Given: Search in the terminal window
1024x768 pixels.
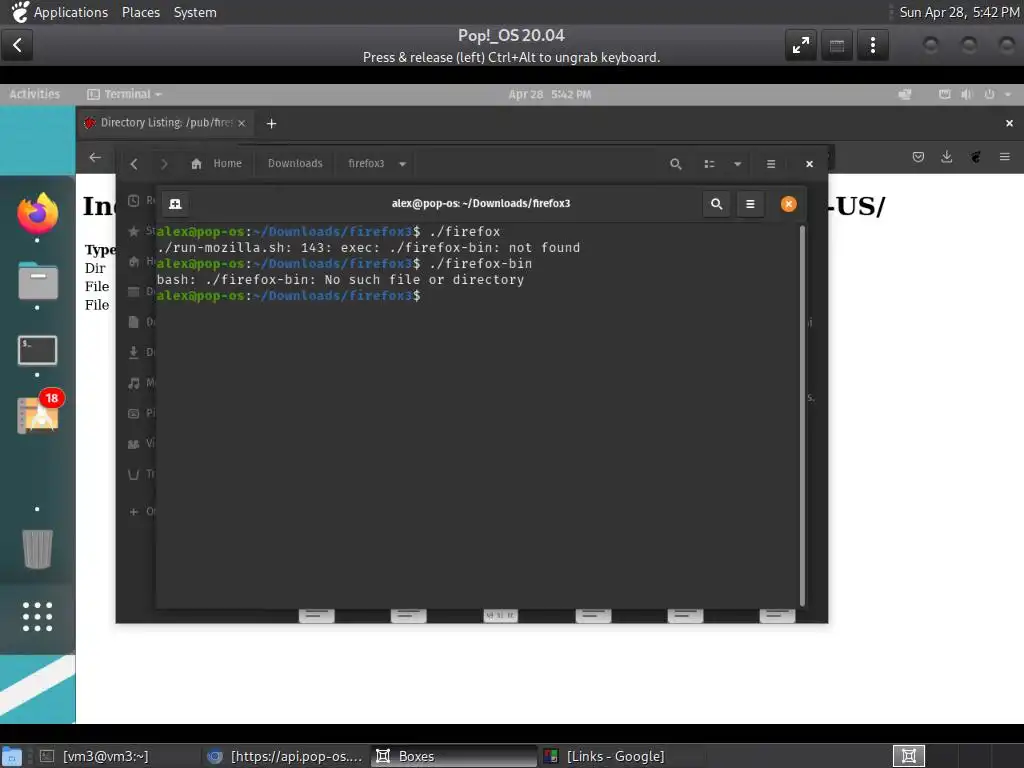Looking at the screenshot, I should [x=716, y=204].
